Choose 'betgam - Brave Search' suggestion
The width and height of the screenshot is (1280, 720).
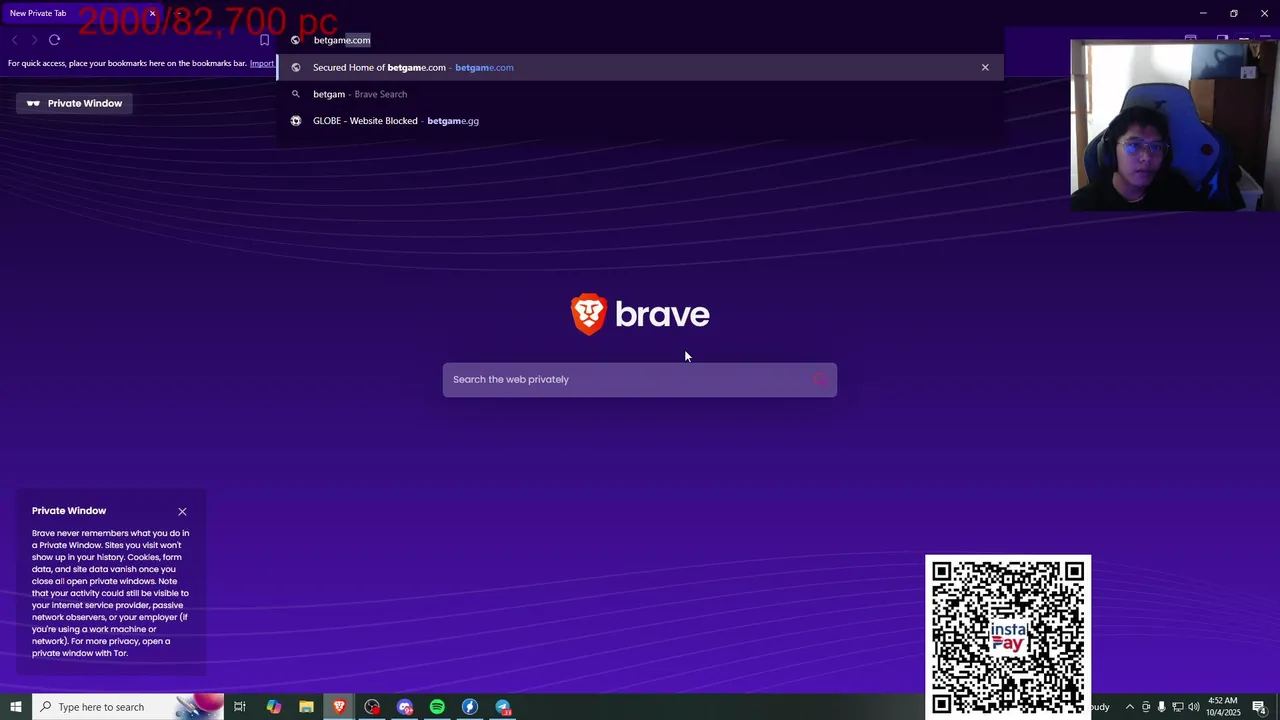point(640,94)
